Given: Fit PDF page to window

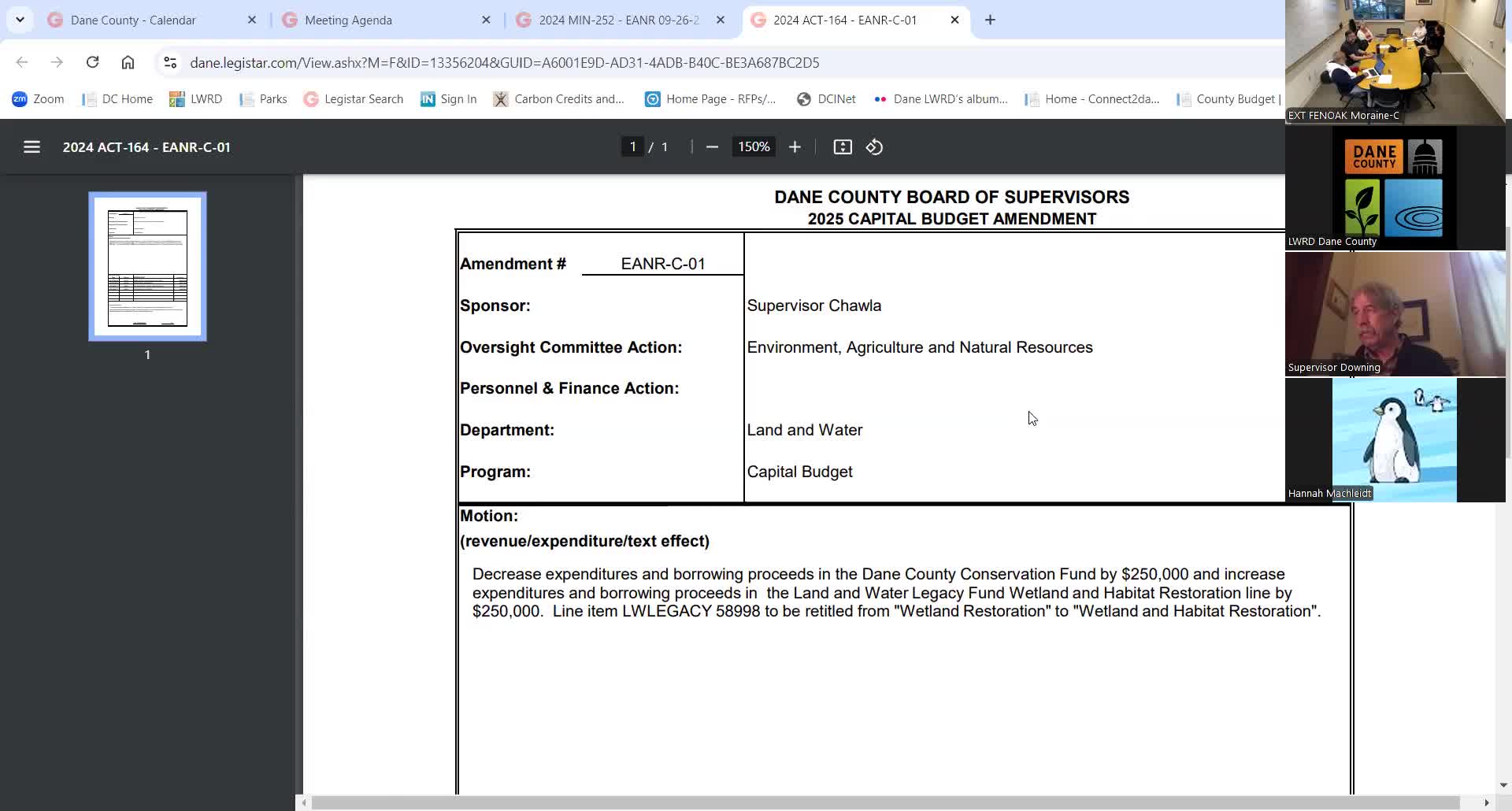Looking at the screenshot, I should click(843, 147).
